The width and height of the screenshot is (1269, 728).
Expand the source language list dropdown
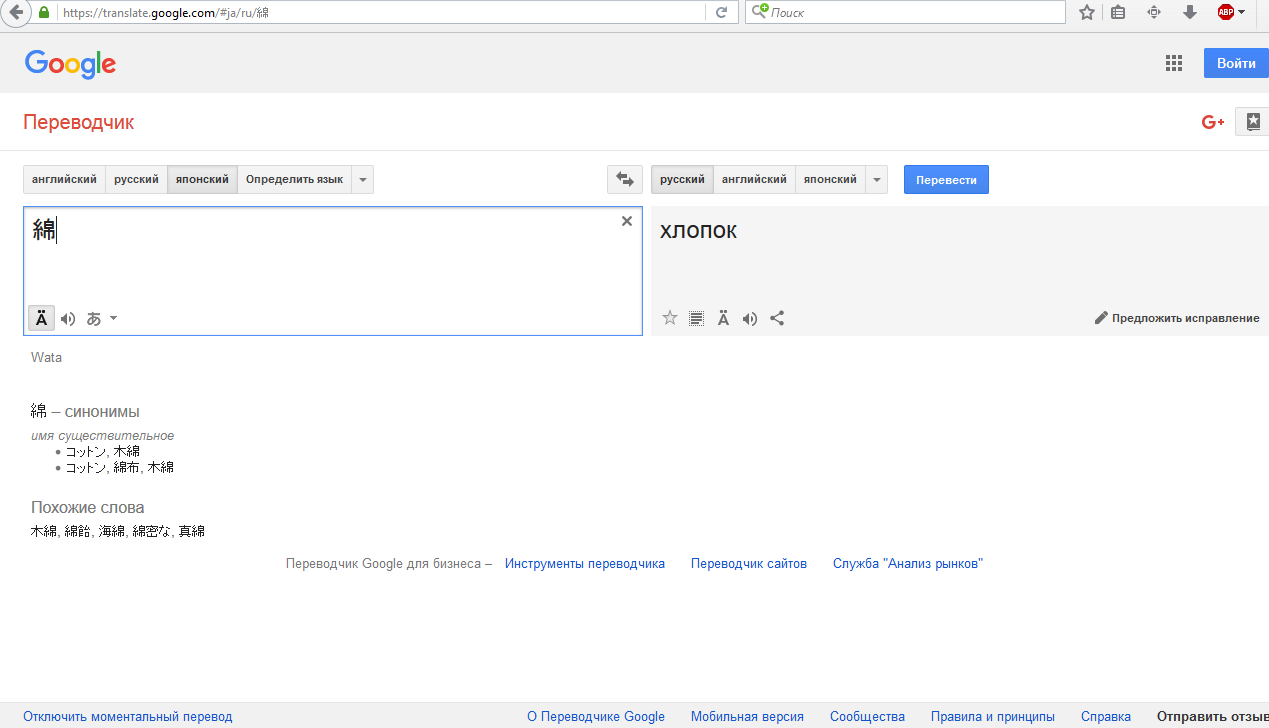[363, 180]
